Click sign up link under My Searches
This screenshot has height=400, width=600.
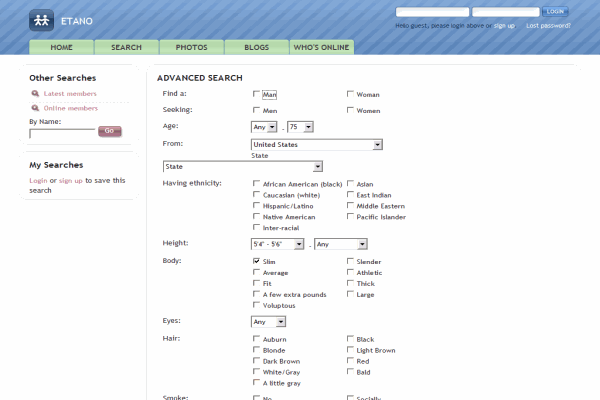[x=70, y=180]
